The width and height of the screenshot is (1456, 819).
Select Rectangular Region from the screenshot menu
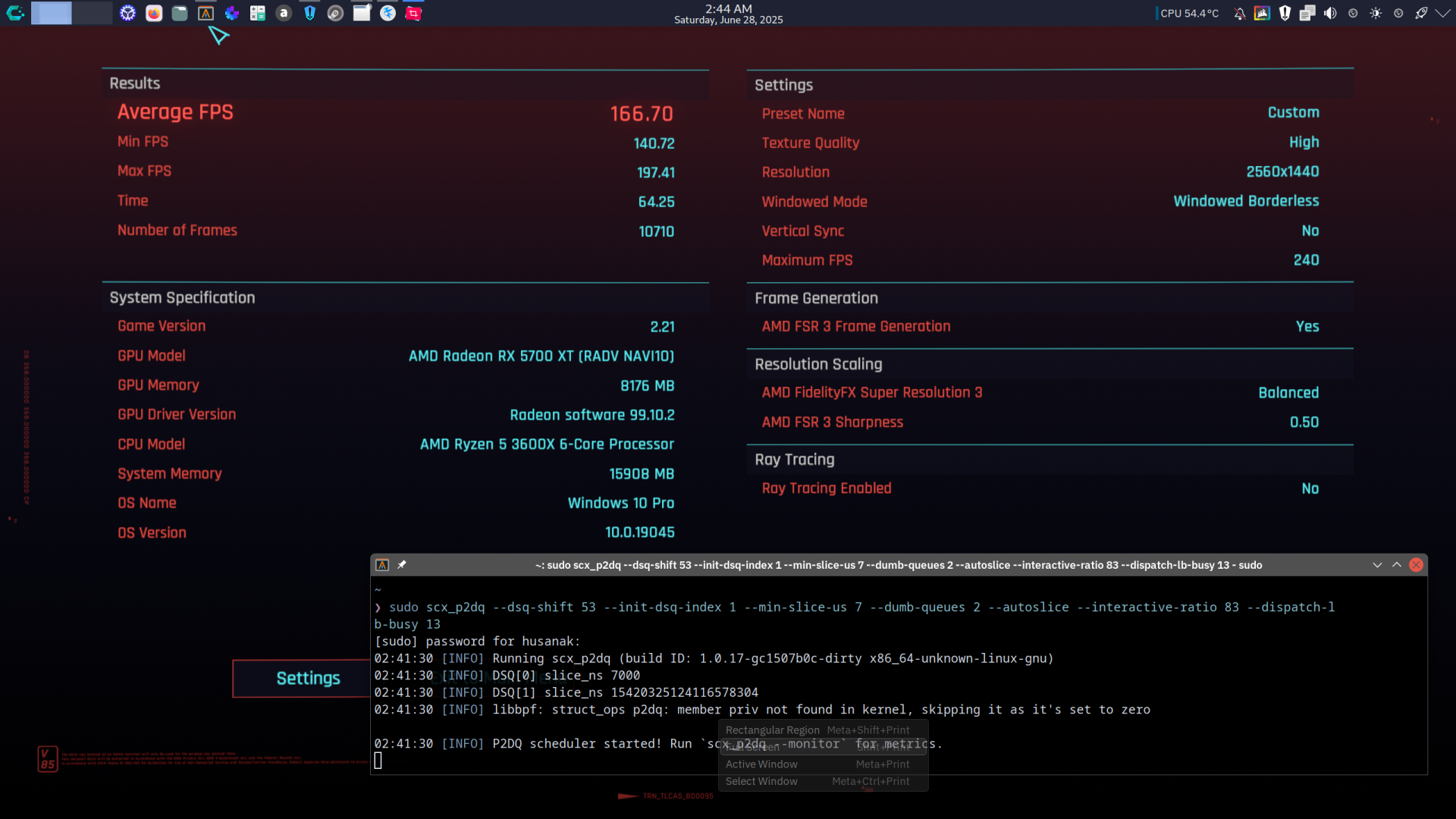tap(772, 730)
